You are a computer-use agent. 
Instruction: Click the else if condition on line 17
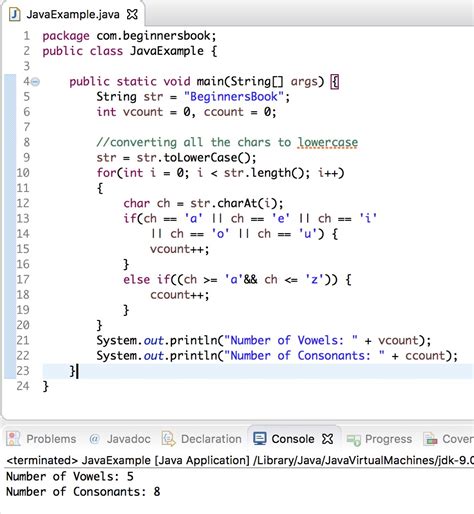pyautogui.click(x=237, y=279)
